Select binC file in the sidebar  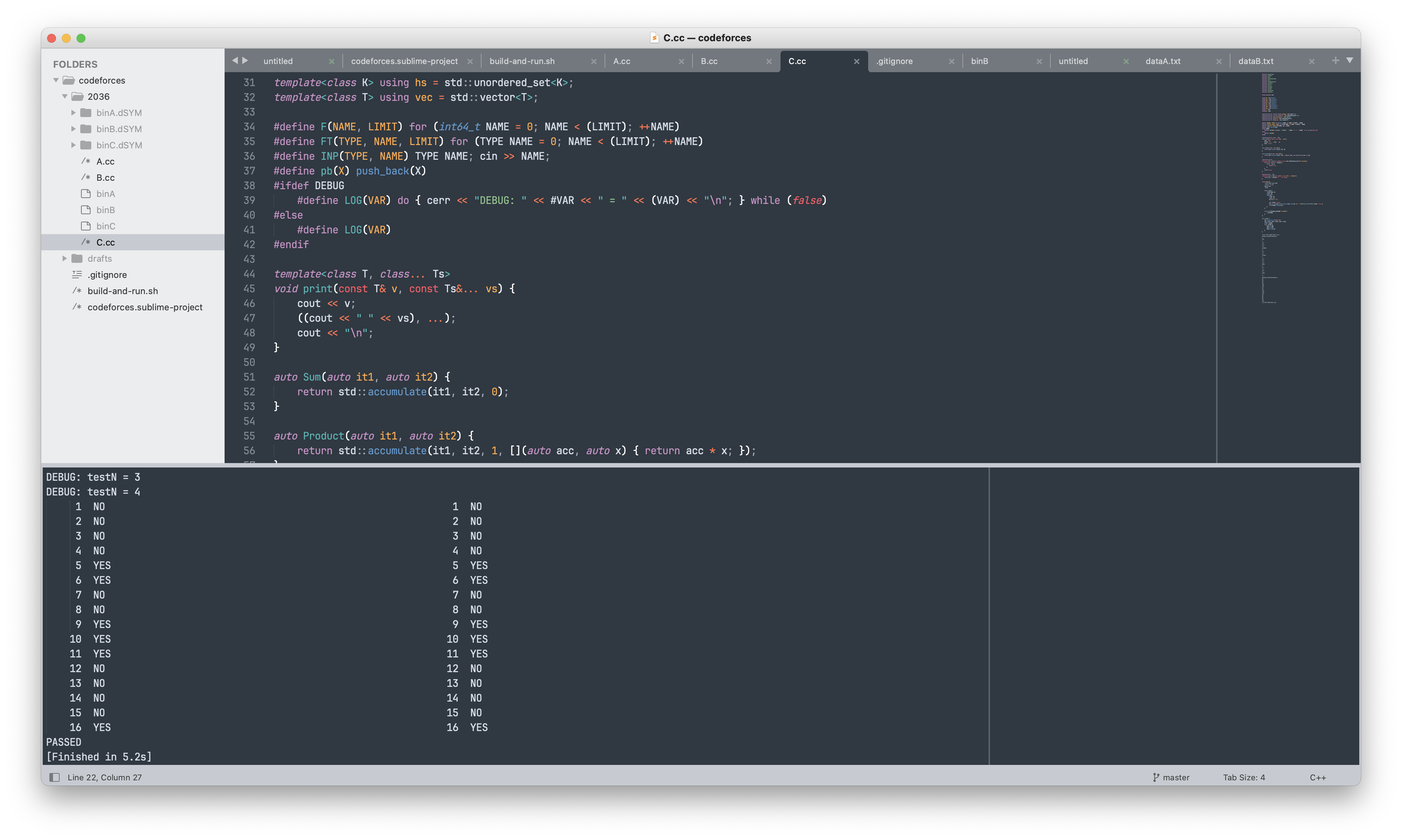[x=105, y=226]
